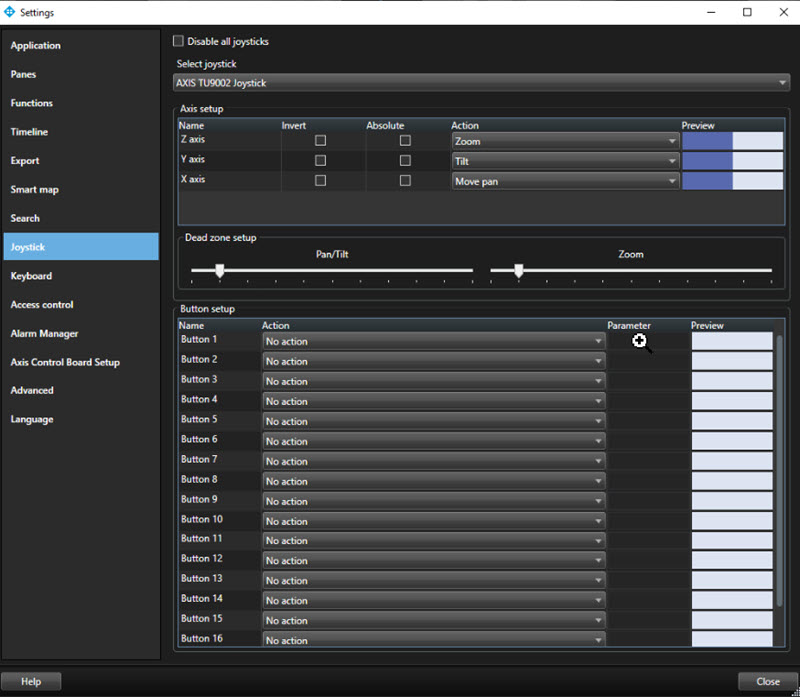Image resolution: width=800 pixels, height=697 pixels.
Task: Go to Axis Control Board Setup tab
Action: pyautogui.click(x=65, y=362)
